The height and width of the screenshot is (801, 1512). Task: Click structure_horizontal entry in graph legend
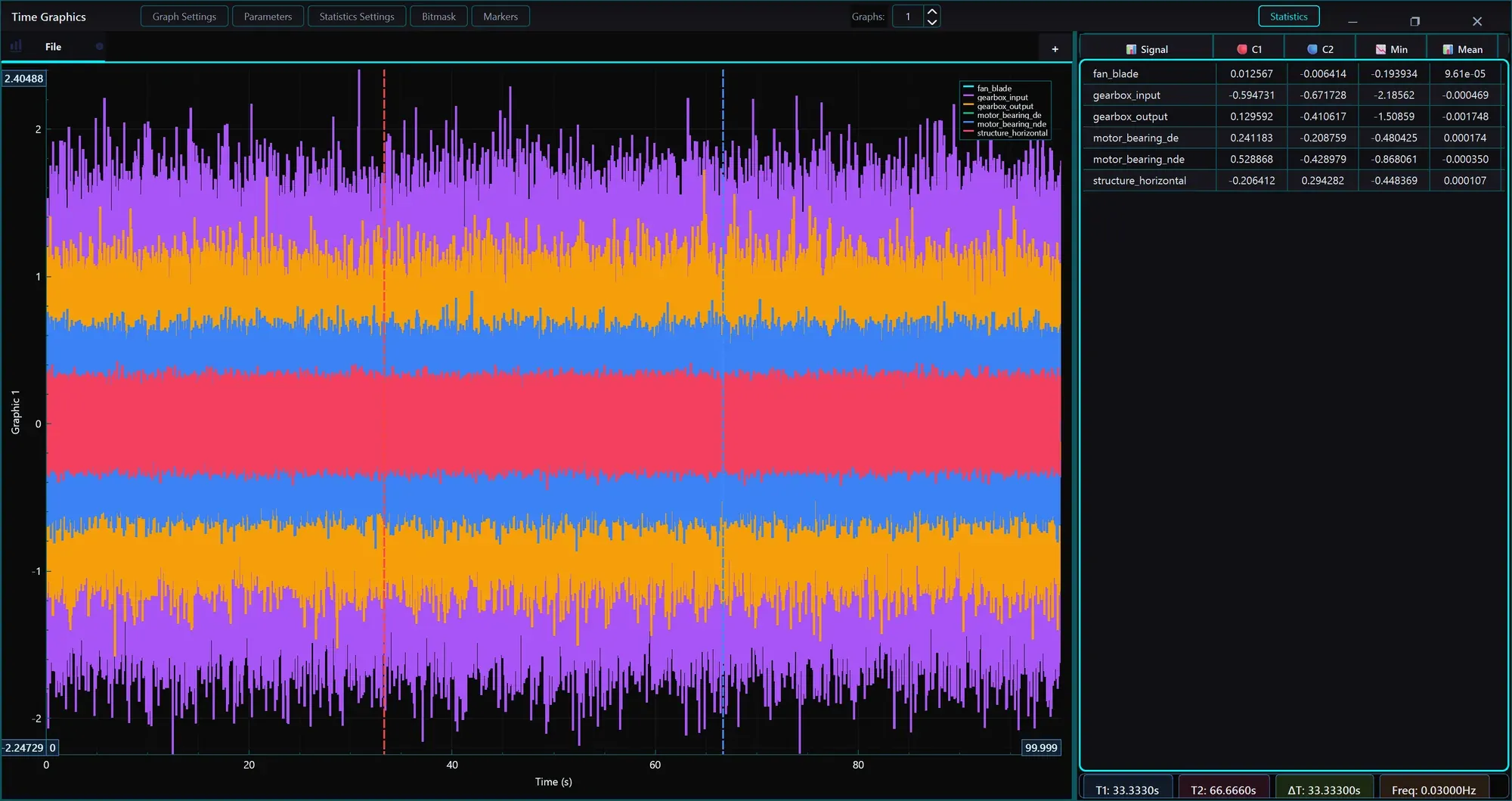[x=1005, y=133]
